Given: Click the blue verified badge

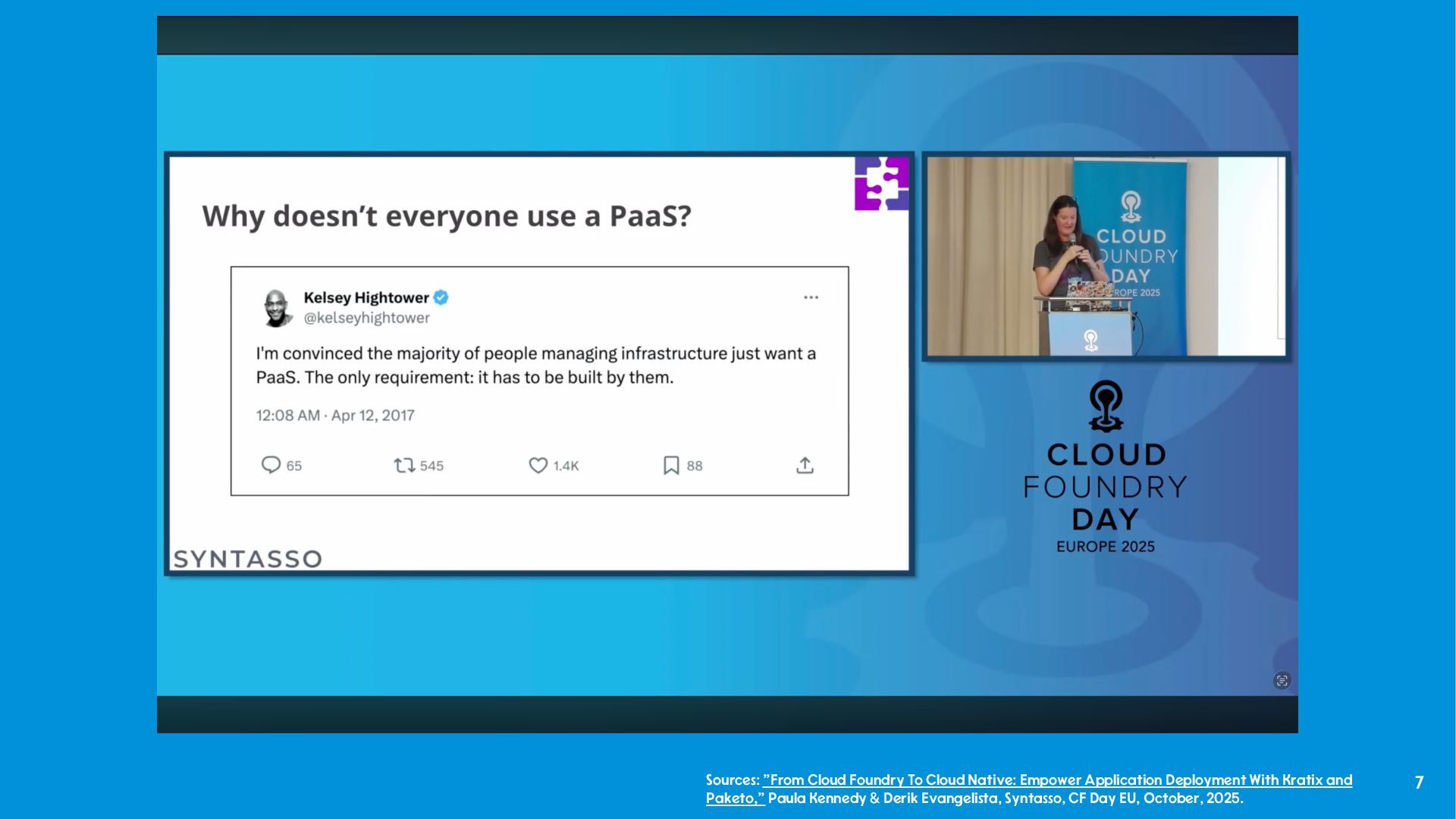Looking at the screenshot, I should point(441,297).
